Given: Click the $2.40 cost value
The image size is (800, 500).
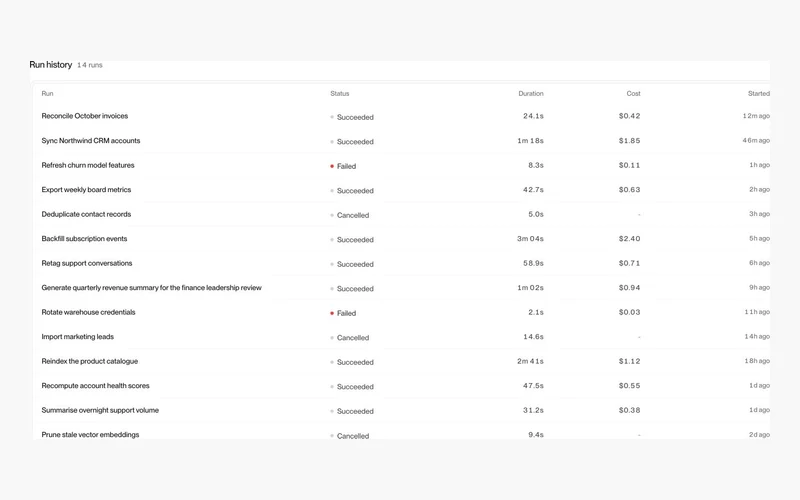Looking at the screenshot, I should click(x=630, y=238).
